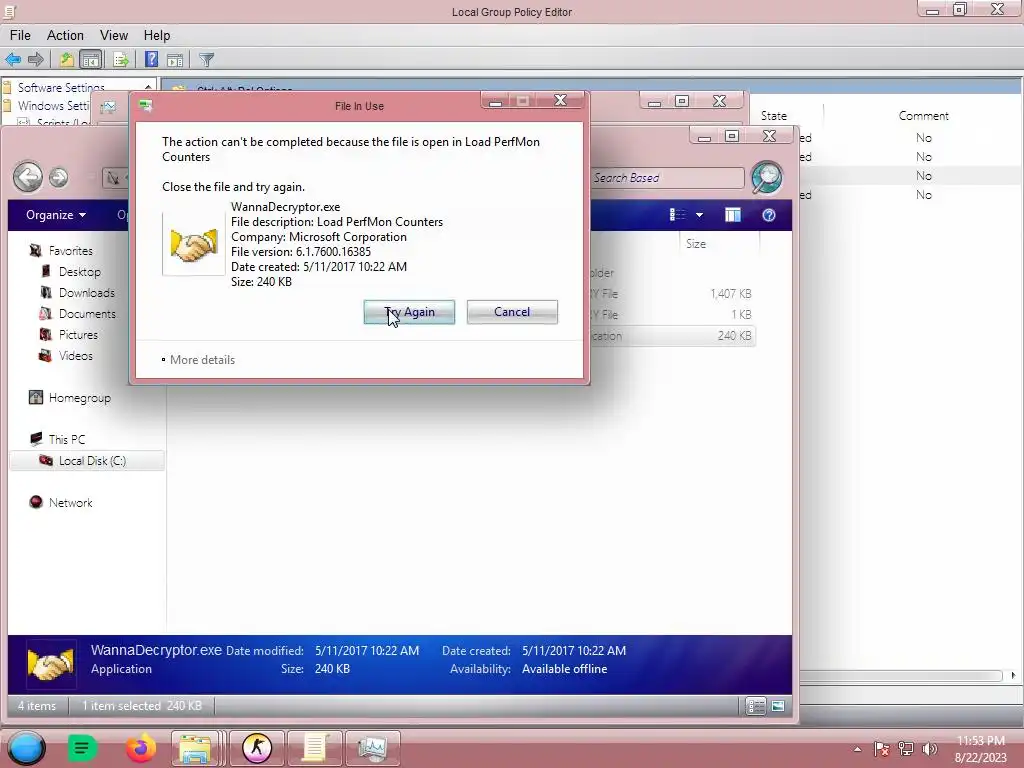Click the Comment column header
Screen dimensions: 1024x768
coord(923,116)
